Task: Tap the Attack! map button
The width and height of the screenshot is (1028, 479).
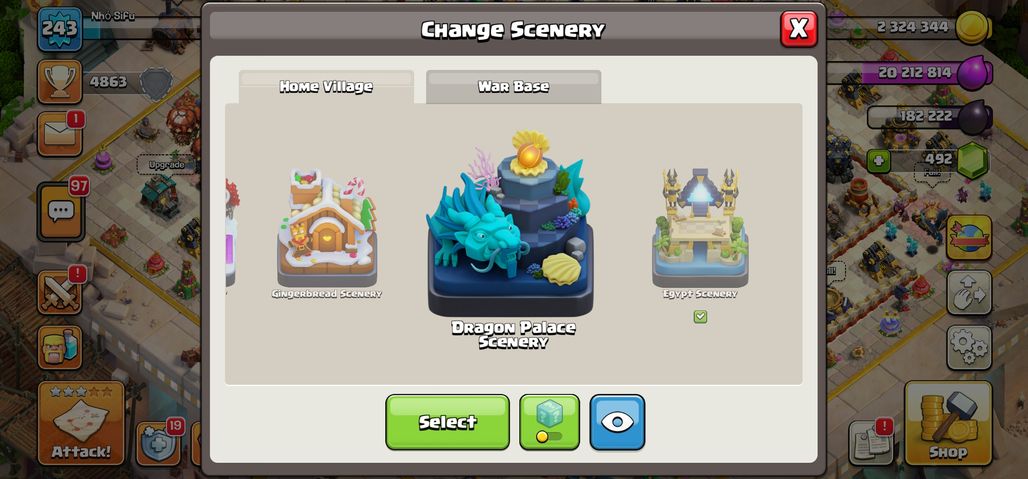Action: click(x=81, y=423)
